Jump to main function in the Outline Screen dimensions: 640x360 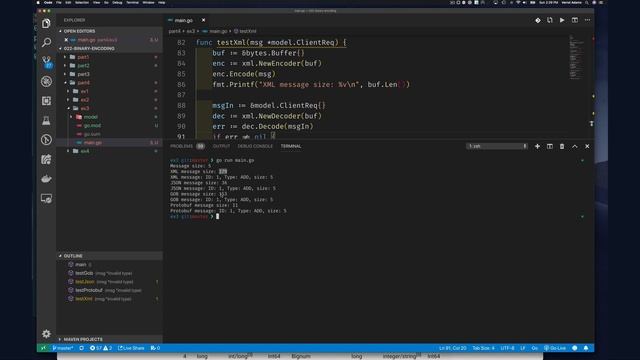tap(81, 264)
